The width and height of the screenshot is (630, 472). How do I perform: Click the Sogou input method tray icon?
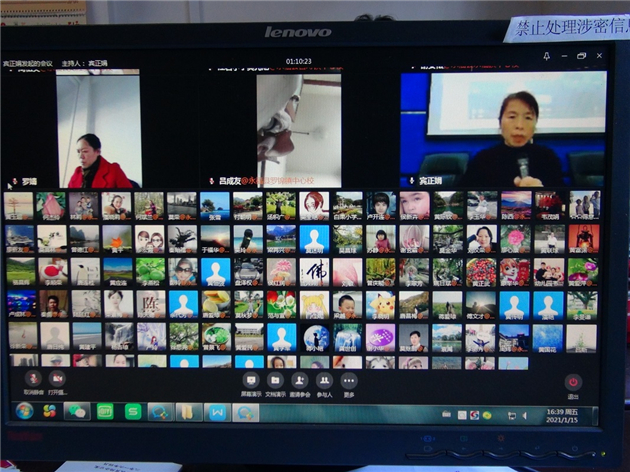coord(475,415)
